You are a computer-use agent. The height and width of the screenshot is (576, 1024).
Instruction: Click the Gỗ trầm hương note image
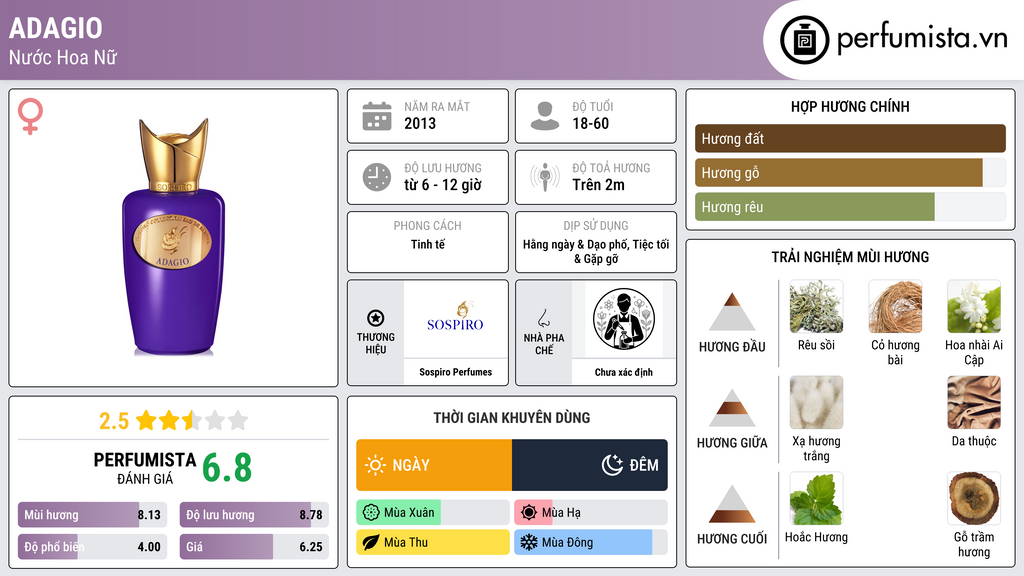click(974, 498)
